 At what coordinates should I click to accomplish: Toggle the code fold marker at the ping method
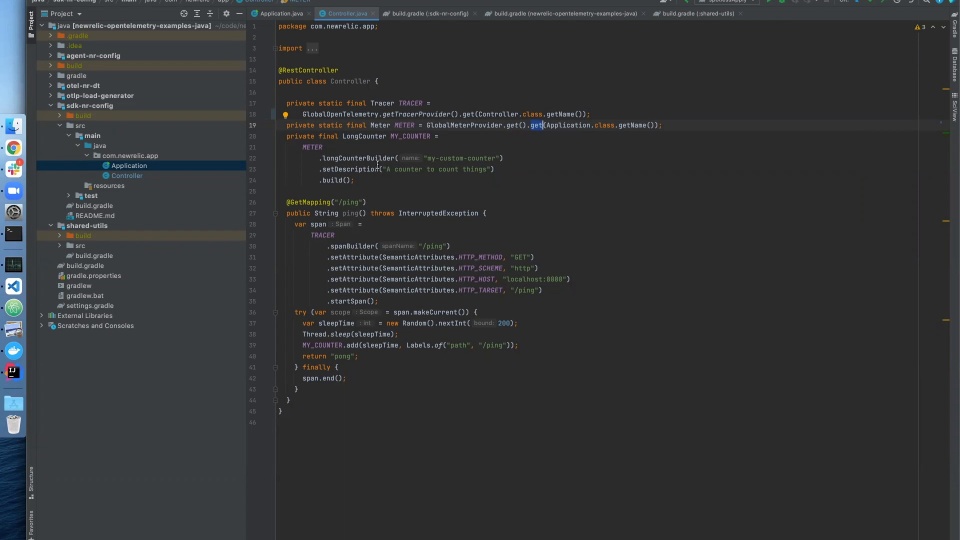click(x=275, y=214)
